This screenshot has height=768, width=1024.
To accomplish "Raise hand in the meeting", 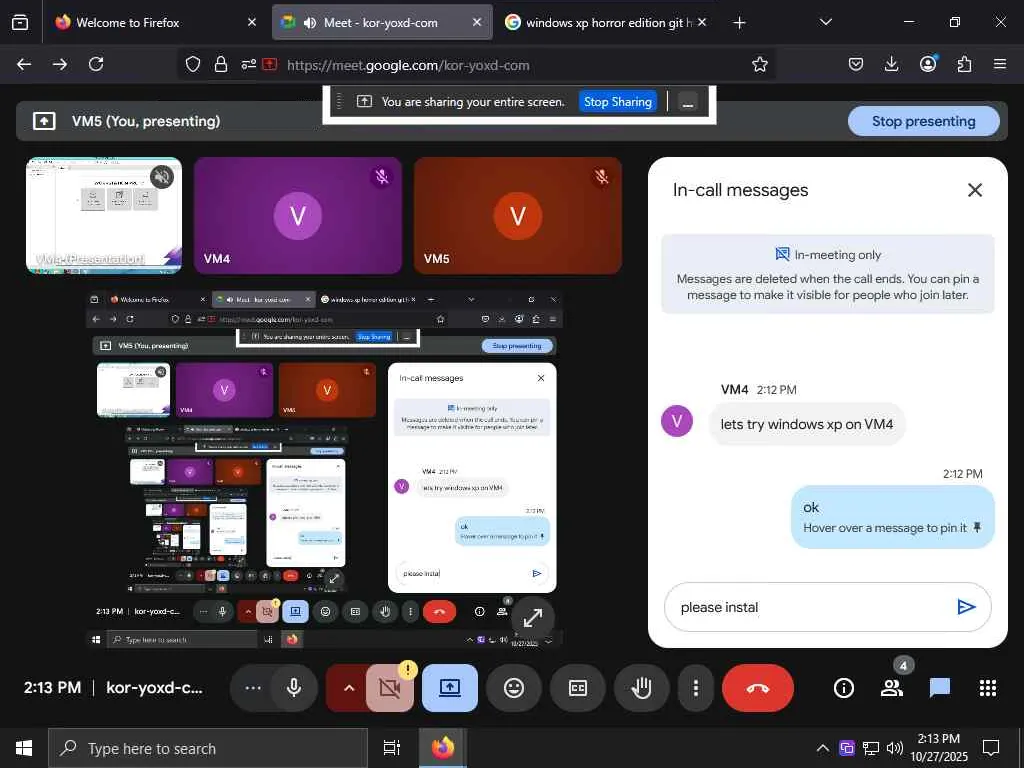I will [642, 688].
